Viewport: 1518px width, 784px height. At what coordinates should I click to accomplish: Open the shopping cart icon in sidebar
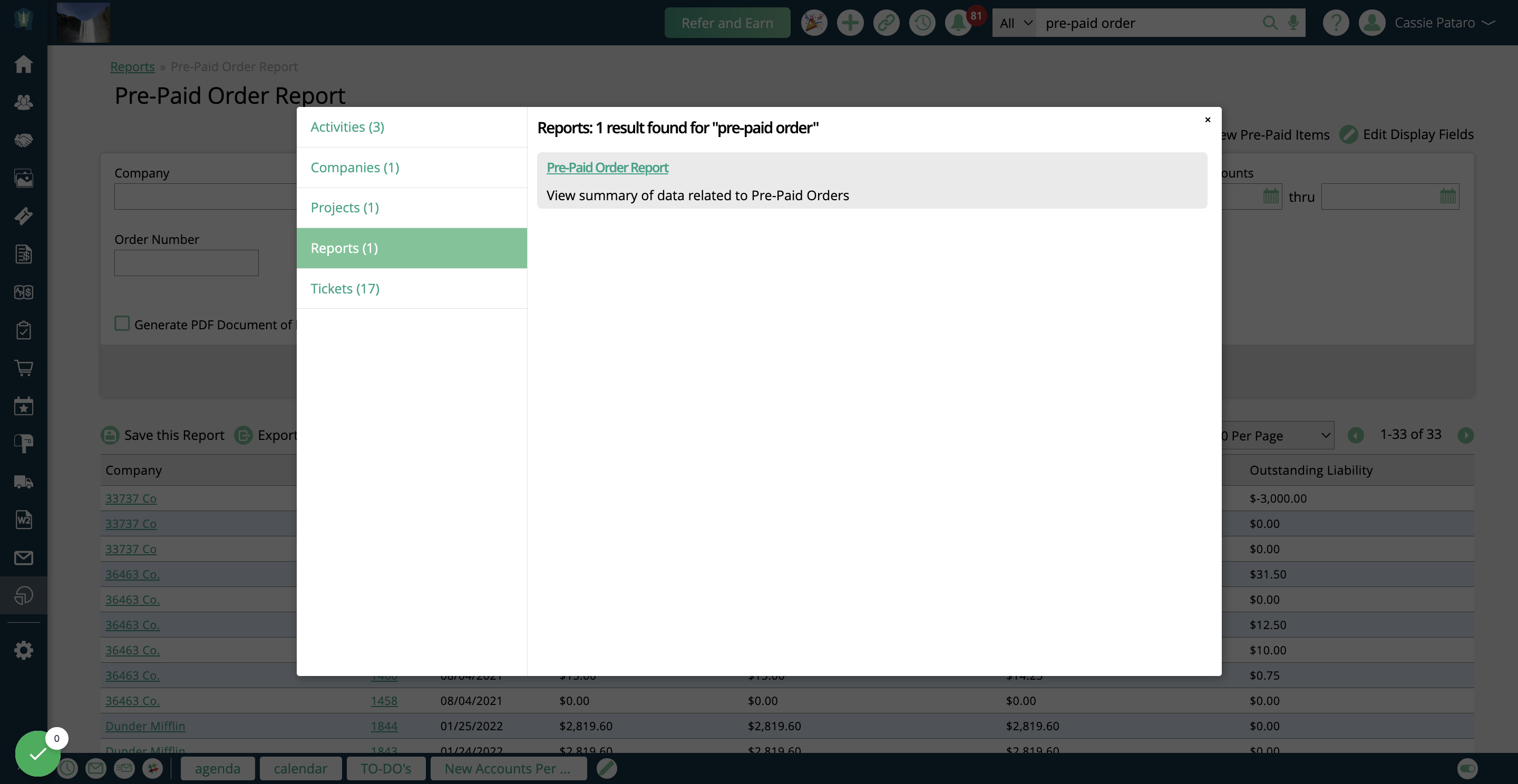(x=24, y=368)
